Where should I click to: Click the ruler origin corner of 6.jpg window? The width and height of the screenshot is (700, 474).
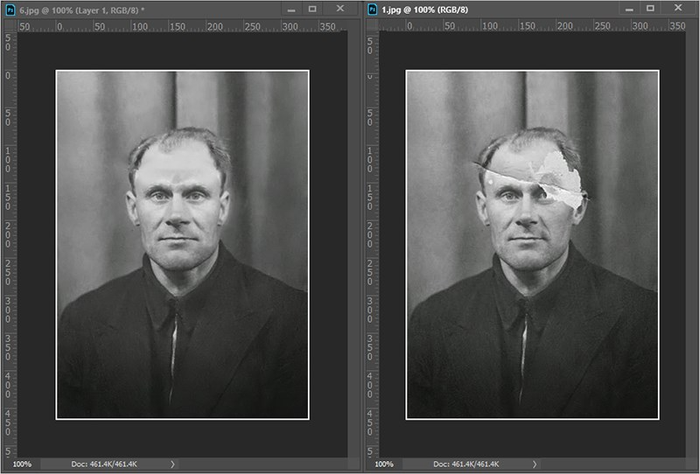point(8,25)
